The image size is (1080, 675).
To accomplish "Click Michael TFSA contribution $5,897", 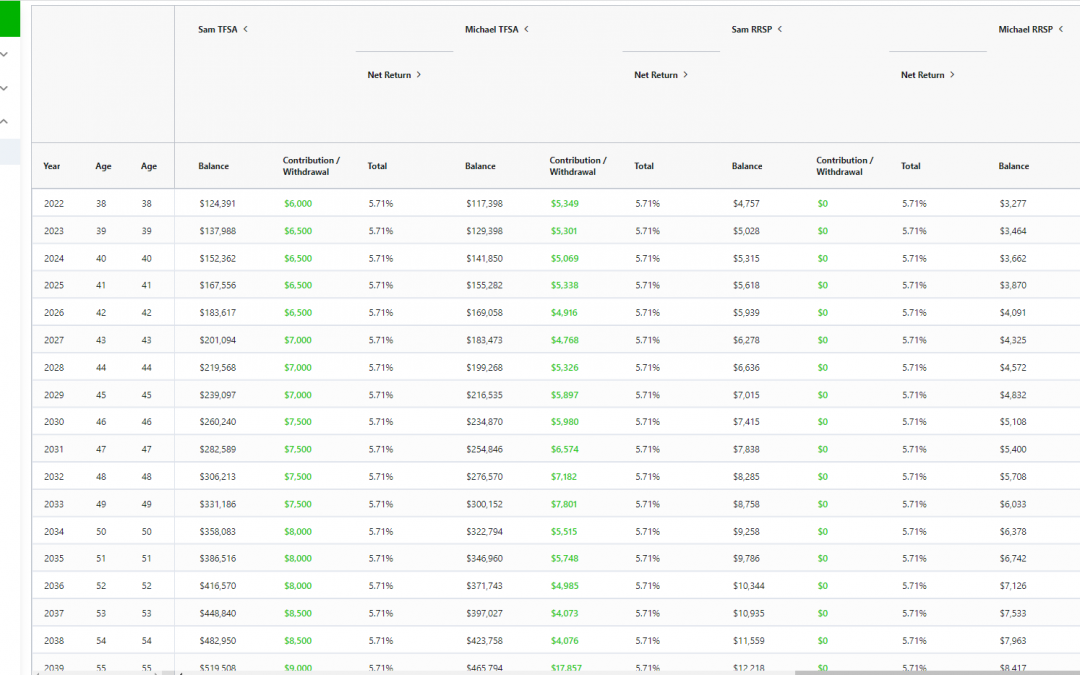I will 565,395.
